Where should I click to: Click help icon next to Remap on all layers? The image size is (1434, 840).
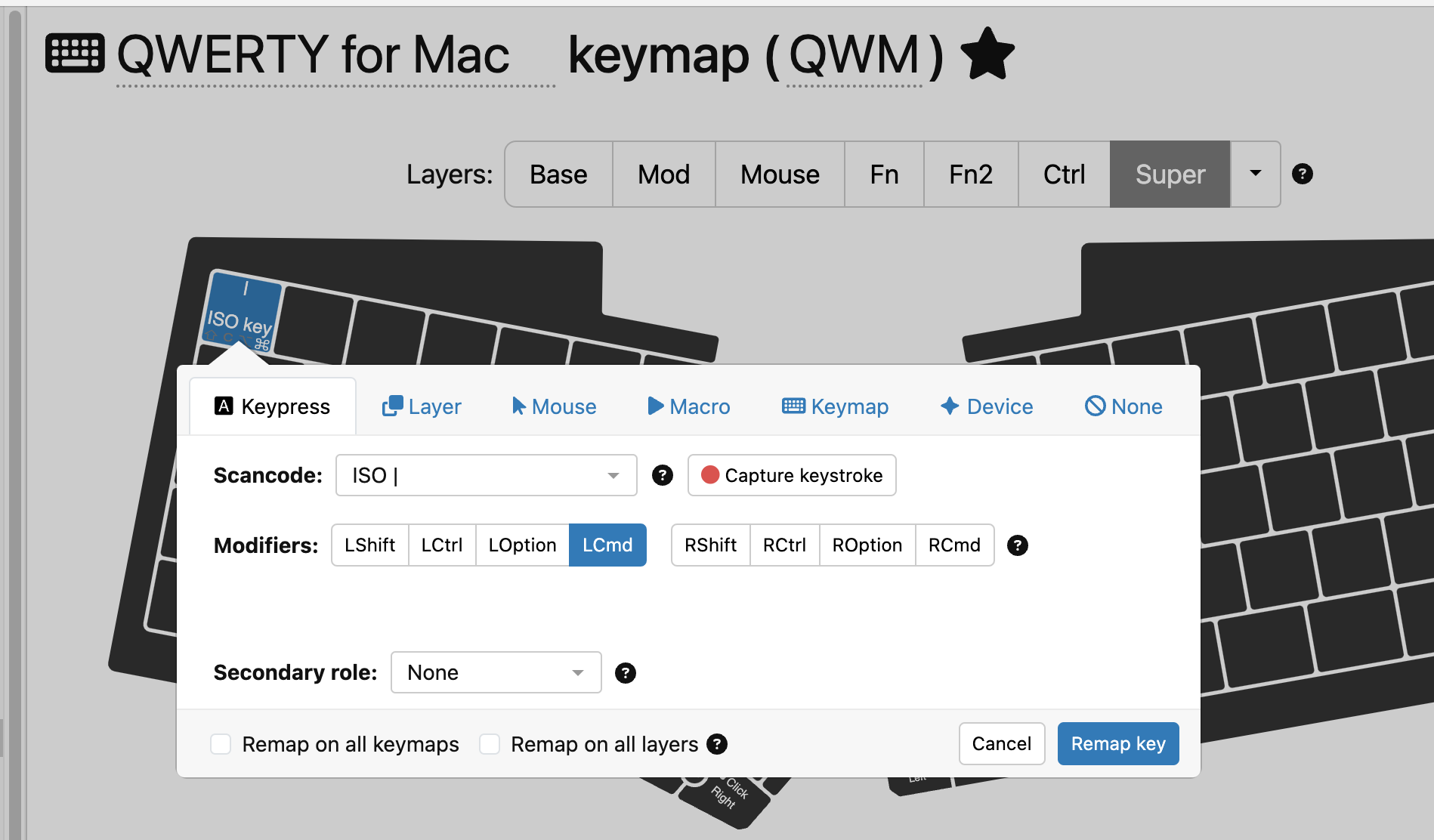[716, 744]
